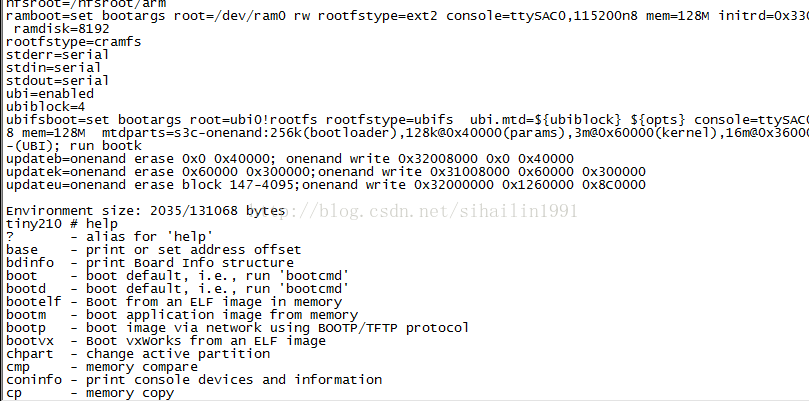Select the "coninfo" console devices command
The width and height of the screenshot is (809, 401).
coord(29,379)
